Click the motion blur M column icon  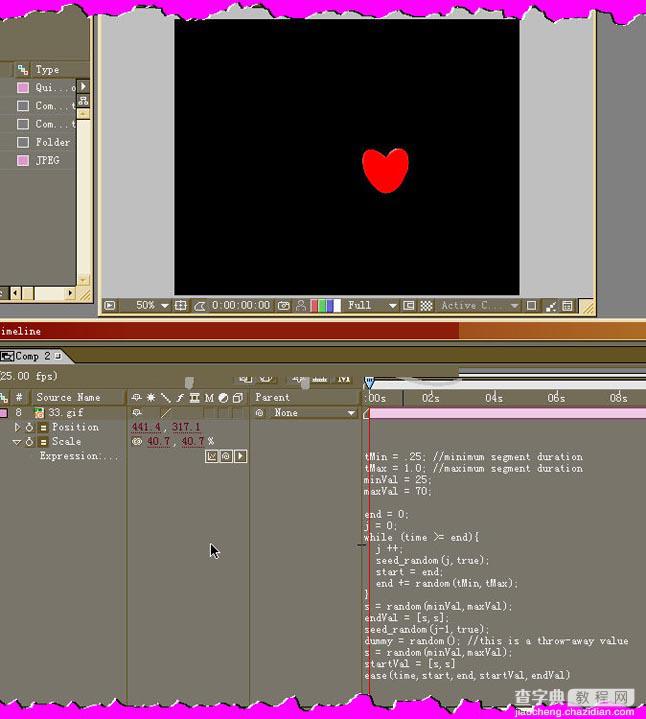tap(209, 398)
